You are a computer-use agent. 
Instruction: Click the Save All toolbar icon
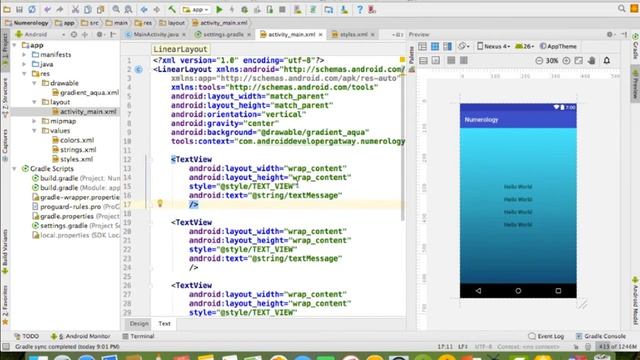(19, 9)
